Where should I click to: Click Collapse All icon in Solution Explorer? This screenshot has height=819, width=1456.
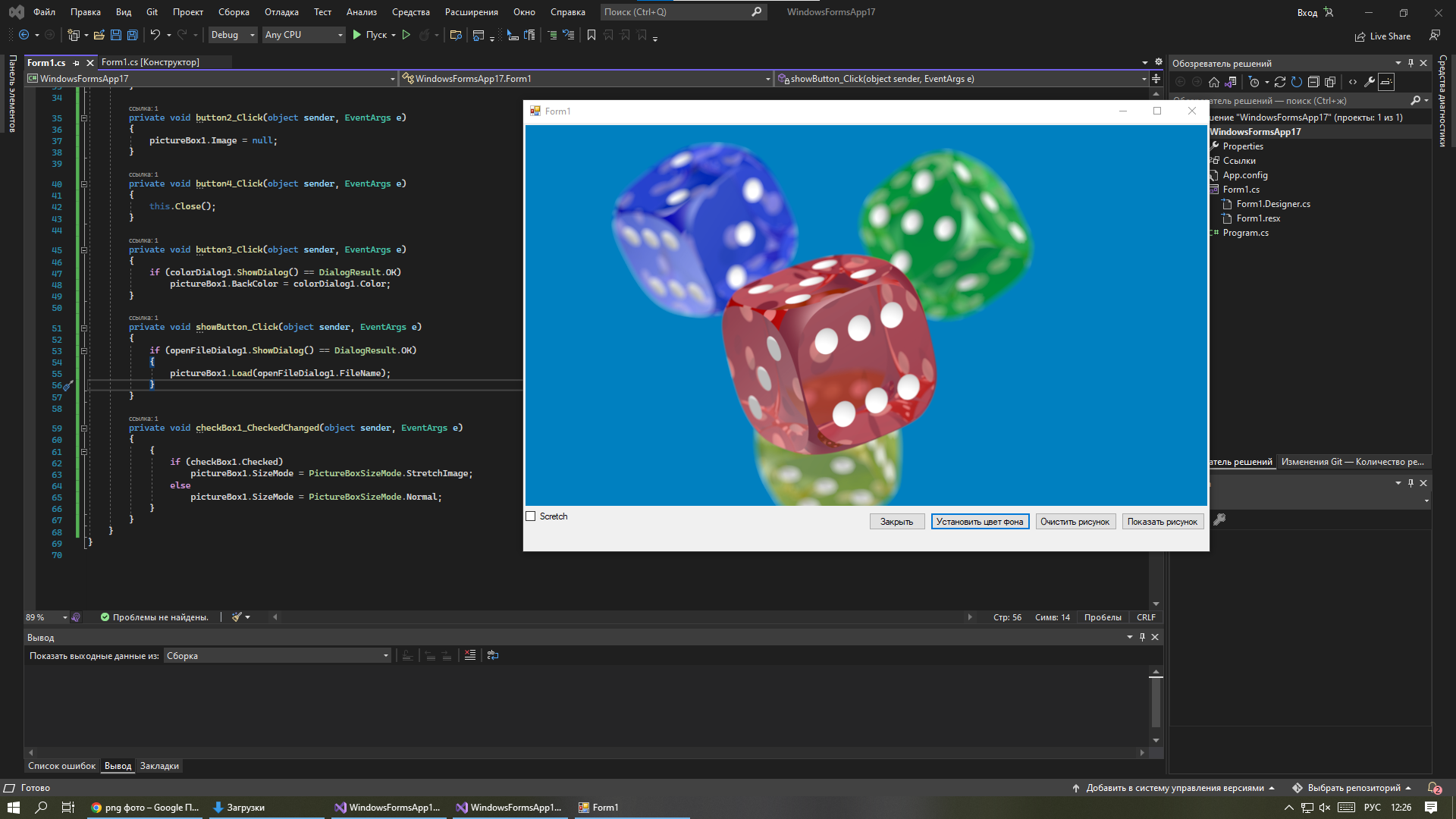pos(1313,82)
